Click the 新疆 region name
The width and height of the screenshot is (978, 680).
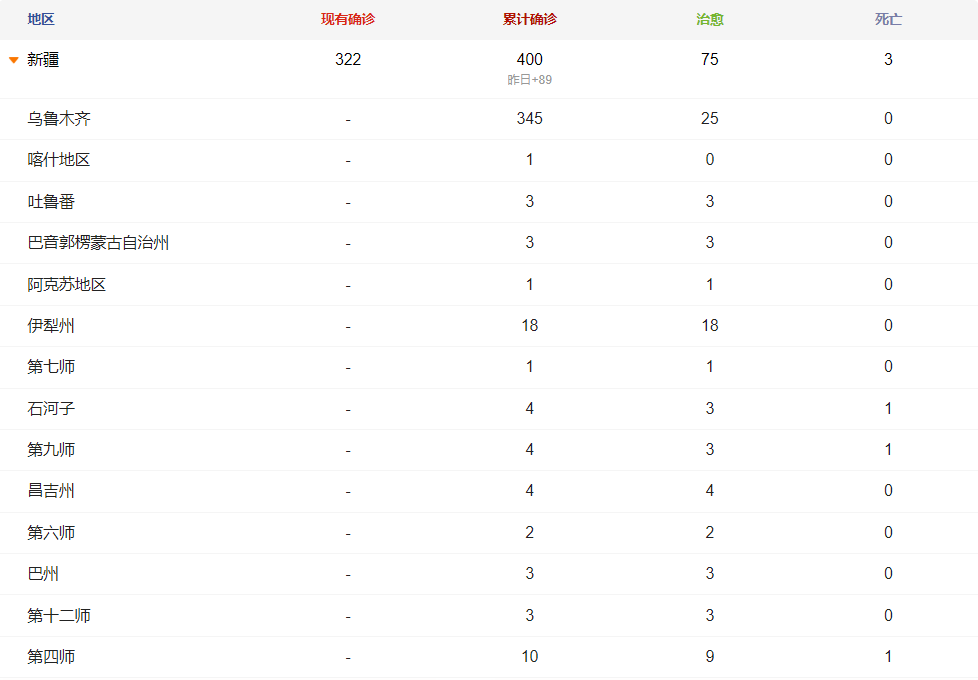43,60
